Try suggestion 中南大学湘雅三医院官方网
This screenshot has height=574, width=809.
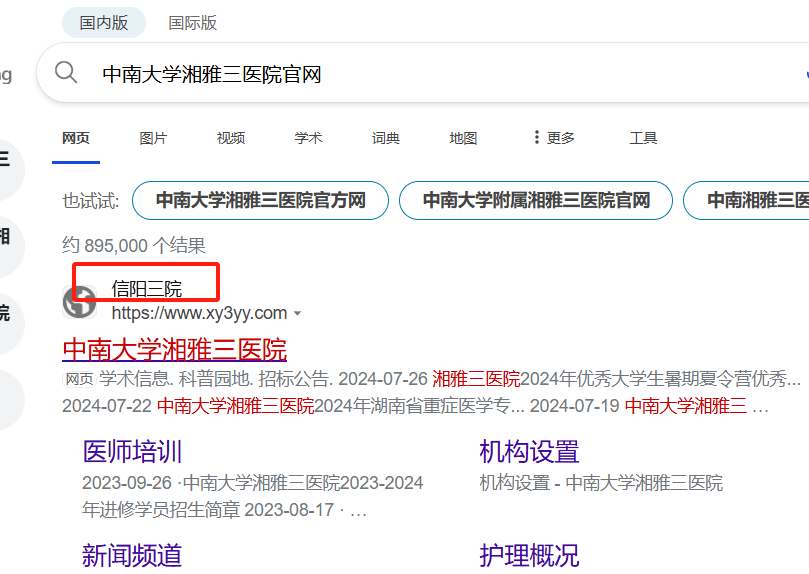point(261,200)
